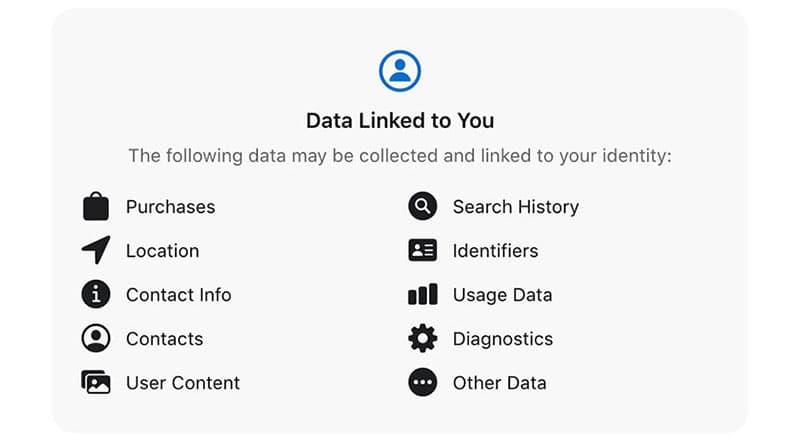
Task: Click the Data Linked to You heading
Action: pyautogui.click(x=400, y=121)
